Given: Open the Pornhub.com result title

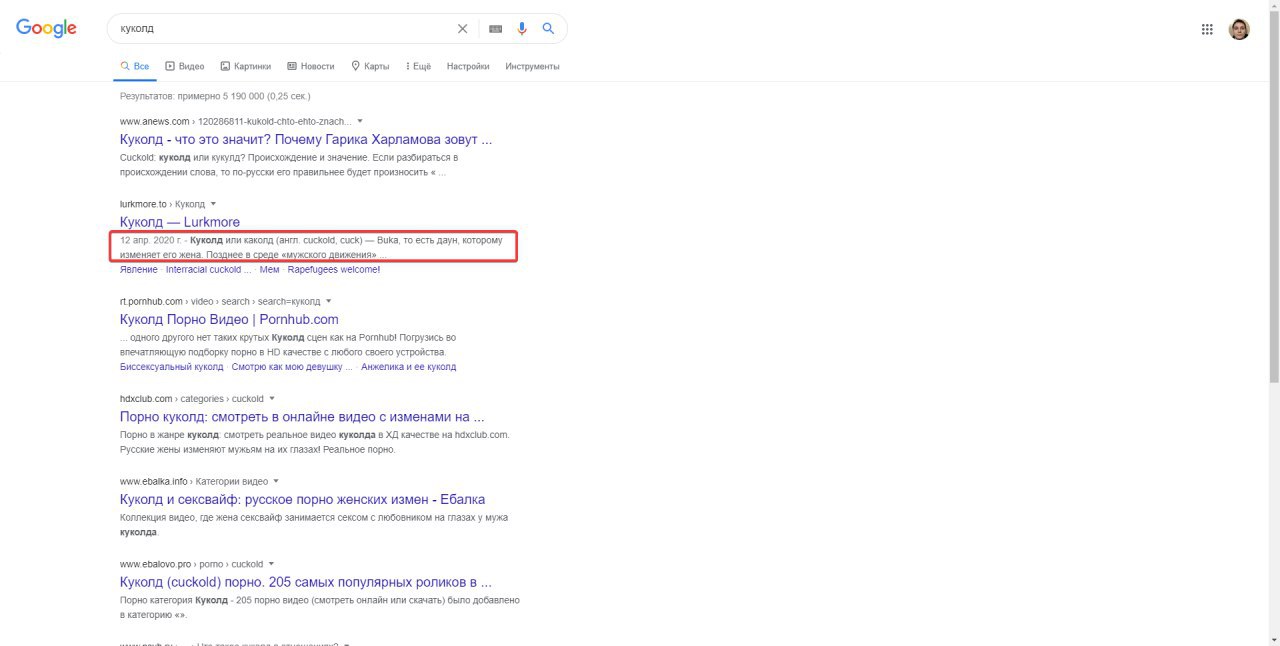Looking at the screenshot, I should click(x=229, y=319).
